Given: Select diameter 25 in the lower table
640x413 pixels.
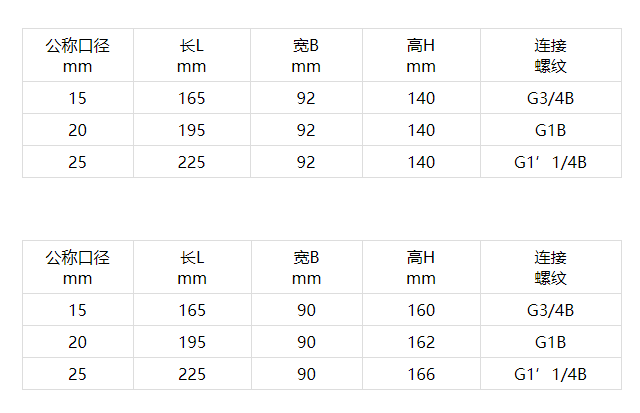Looking at the screenshot, I should (77, 374).
